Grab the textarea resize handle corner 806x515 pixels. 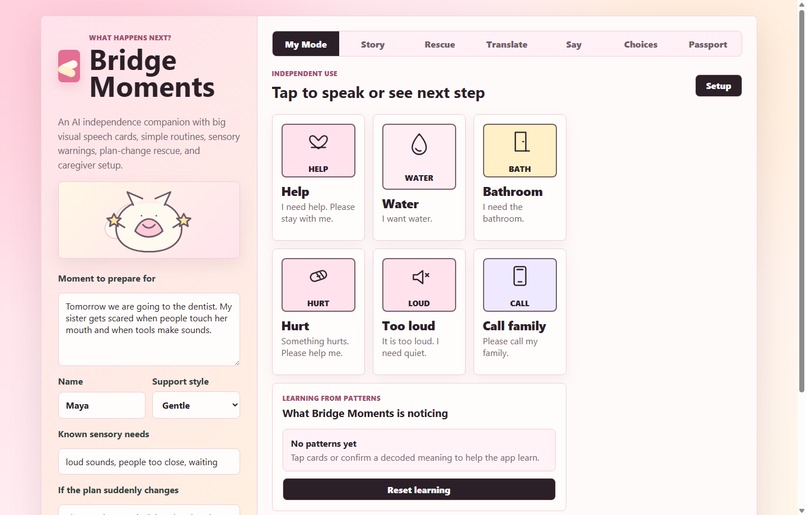click(236, 362)
